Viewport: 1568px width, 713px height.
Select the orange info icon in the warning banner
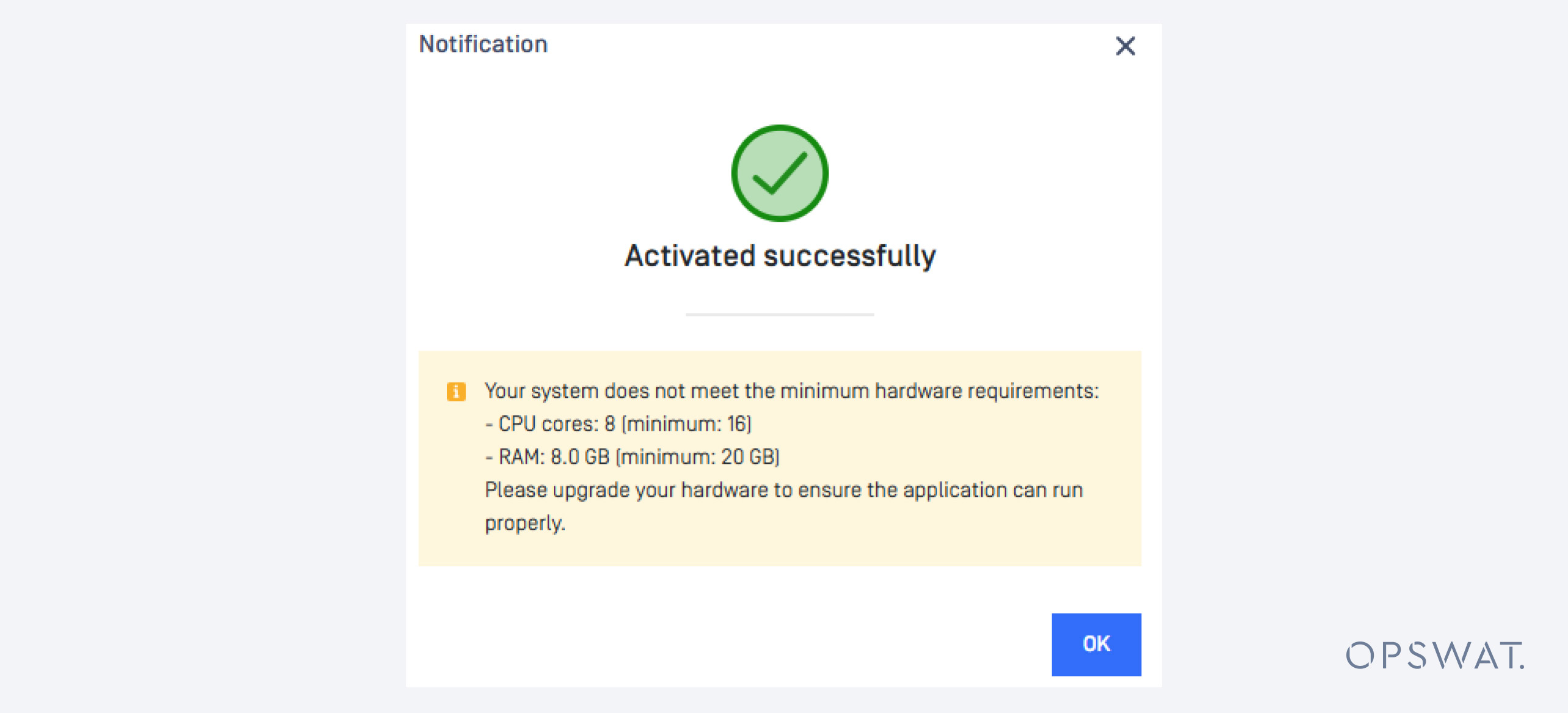(x=456, y=391)
